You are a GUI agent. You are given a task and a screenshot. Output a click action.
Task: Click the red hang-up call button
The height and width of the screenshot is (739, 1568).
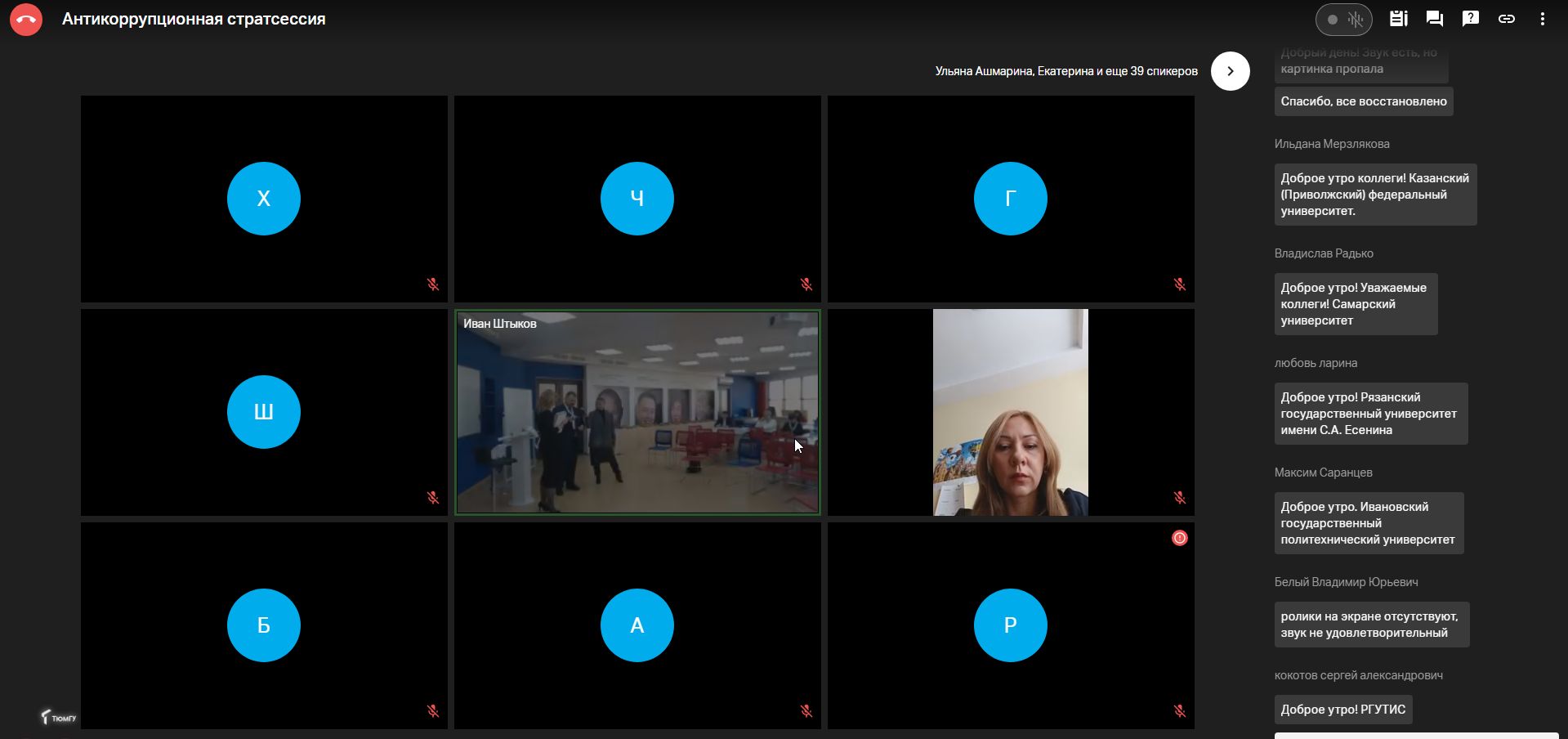pos(26,20)
